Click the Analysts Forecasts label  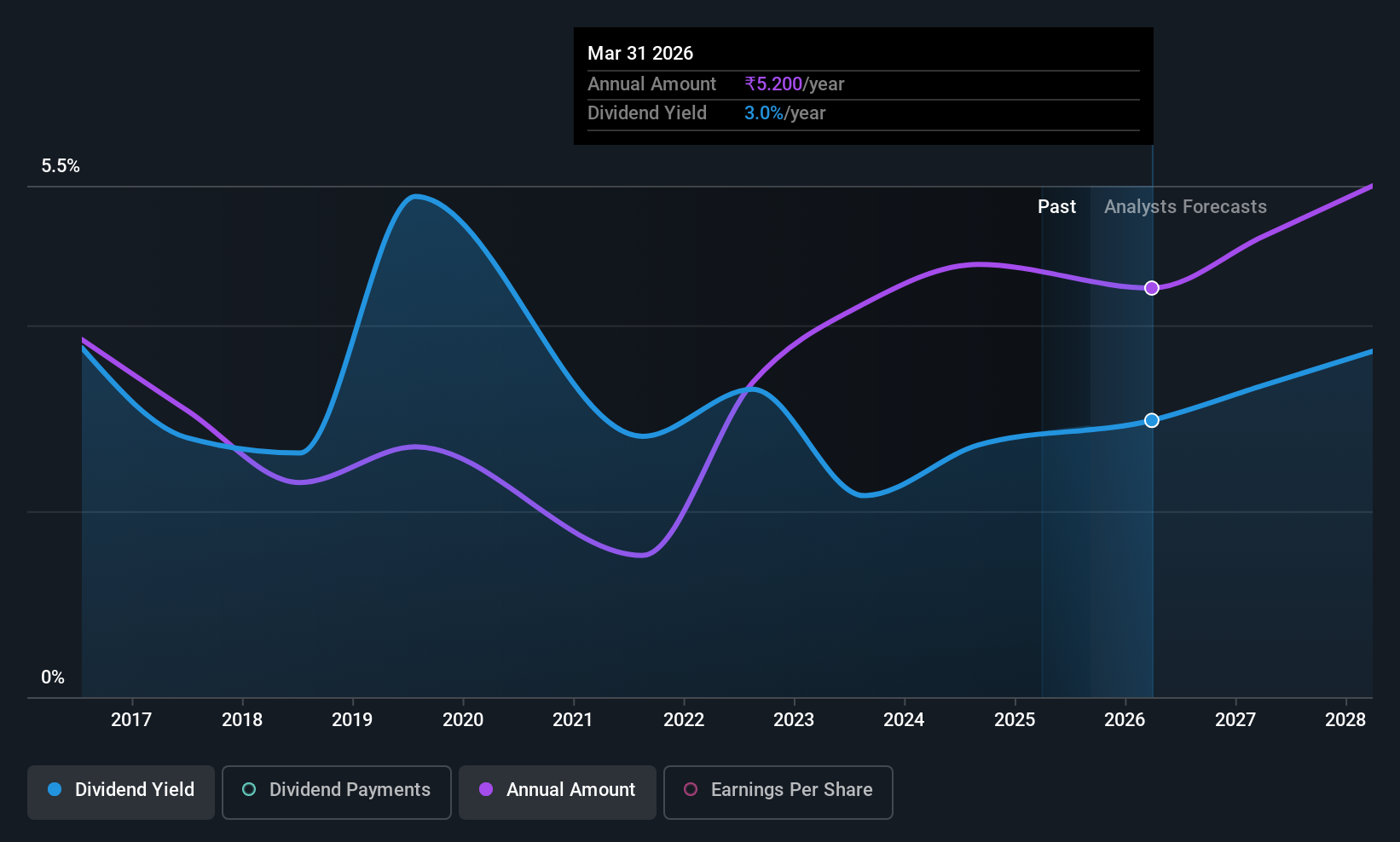[1185, 207]
